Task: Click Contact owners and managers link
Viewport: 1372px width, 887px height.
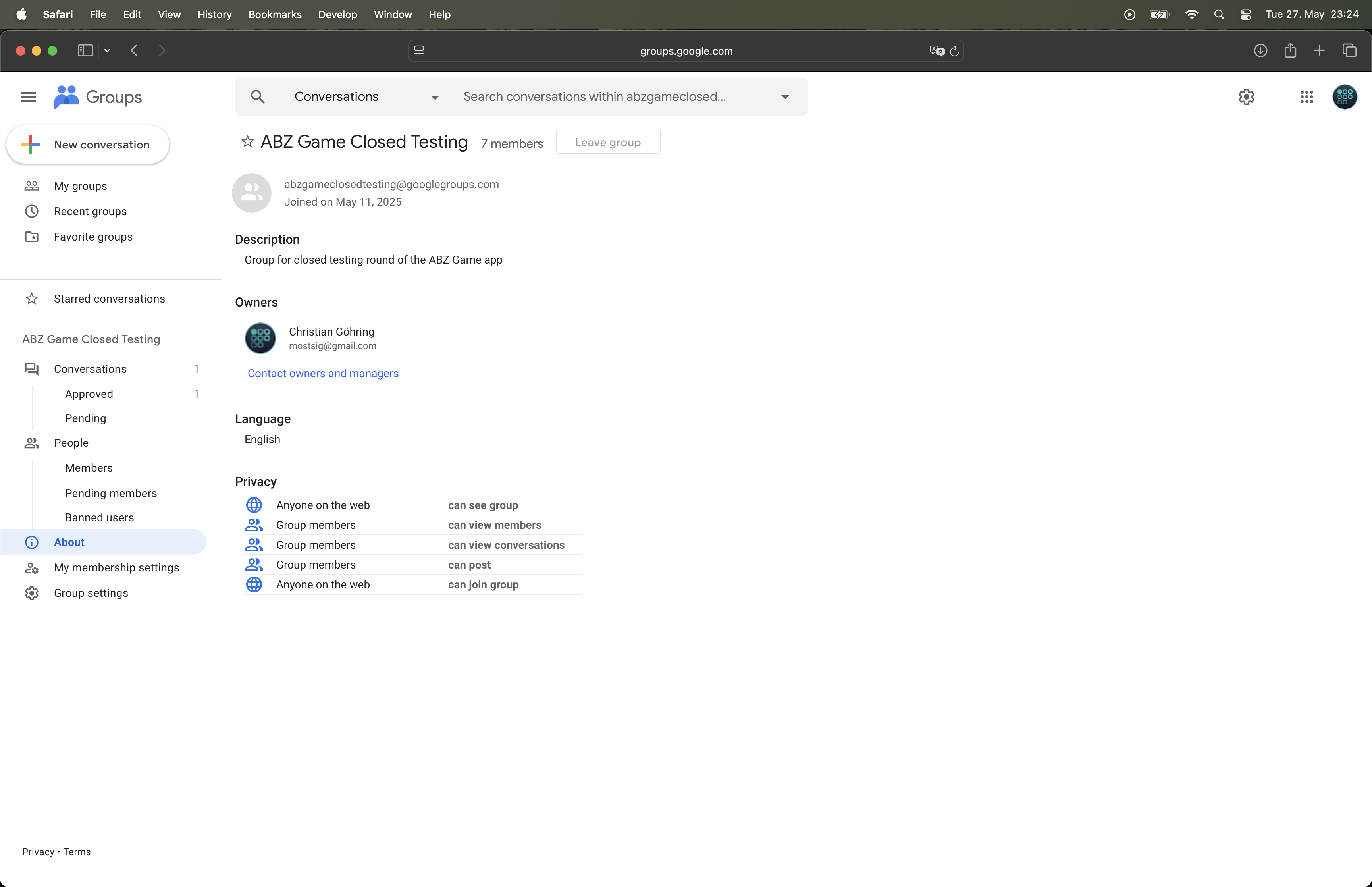Action: pyautogui.click(x=323, y=373)
